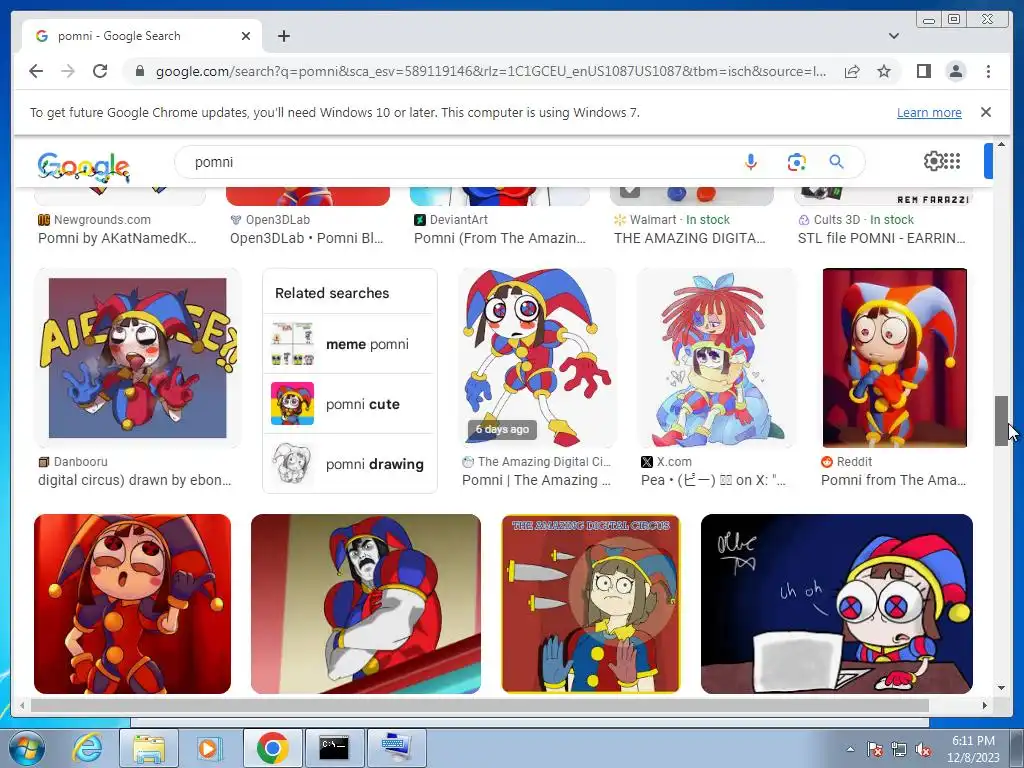Click the page scroll-up arrow
This screenshot has width=1024, height=768.
click(1001, 144)
